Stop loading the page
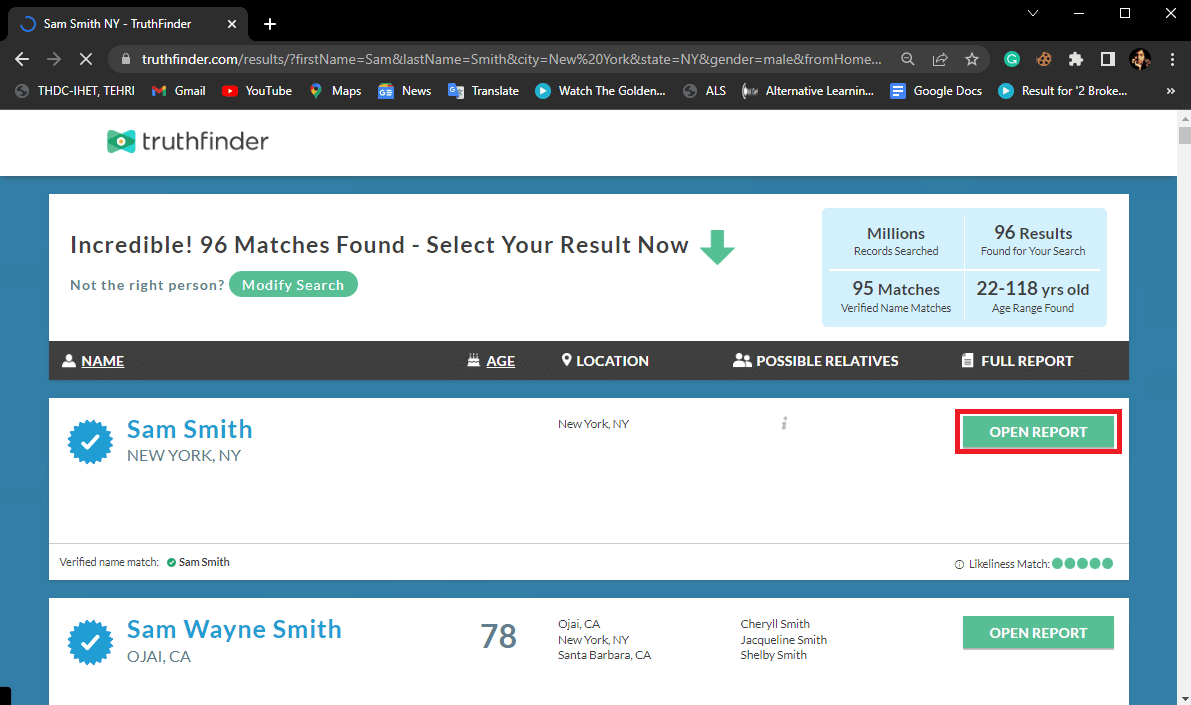Image resolution: width=1191 pixels, height=705 pixels. 86,59
